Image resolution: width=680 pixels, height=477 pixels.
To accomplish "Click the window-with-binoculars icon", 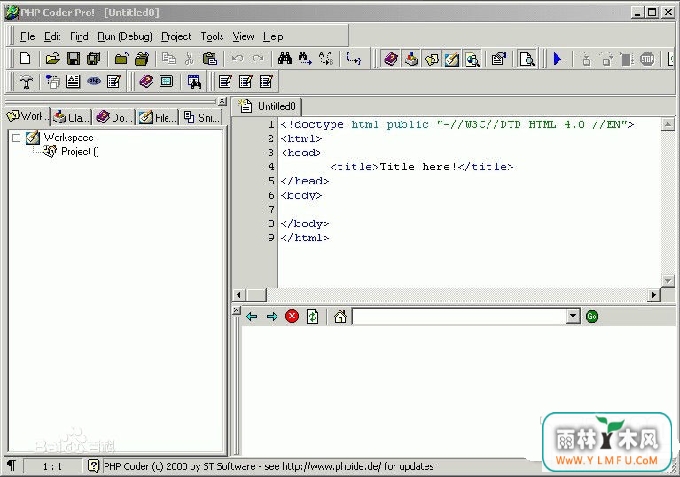I will coord(194,81).
